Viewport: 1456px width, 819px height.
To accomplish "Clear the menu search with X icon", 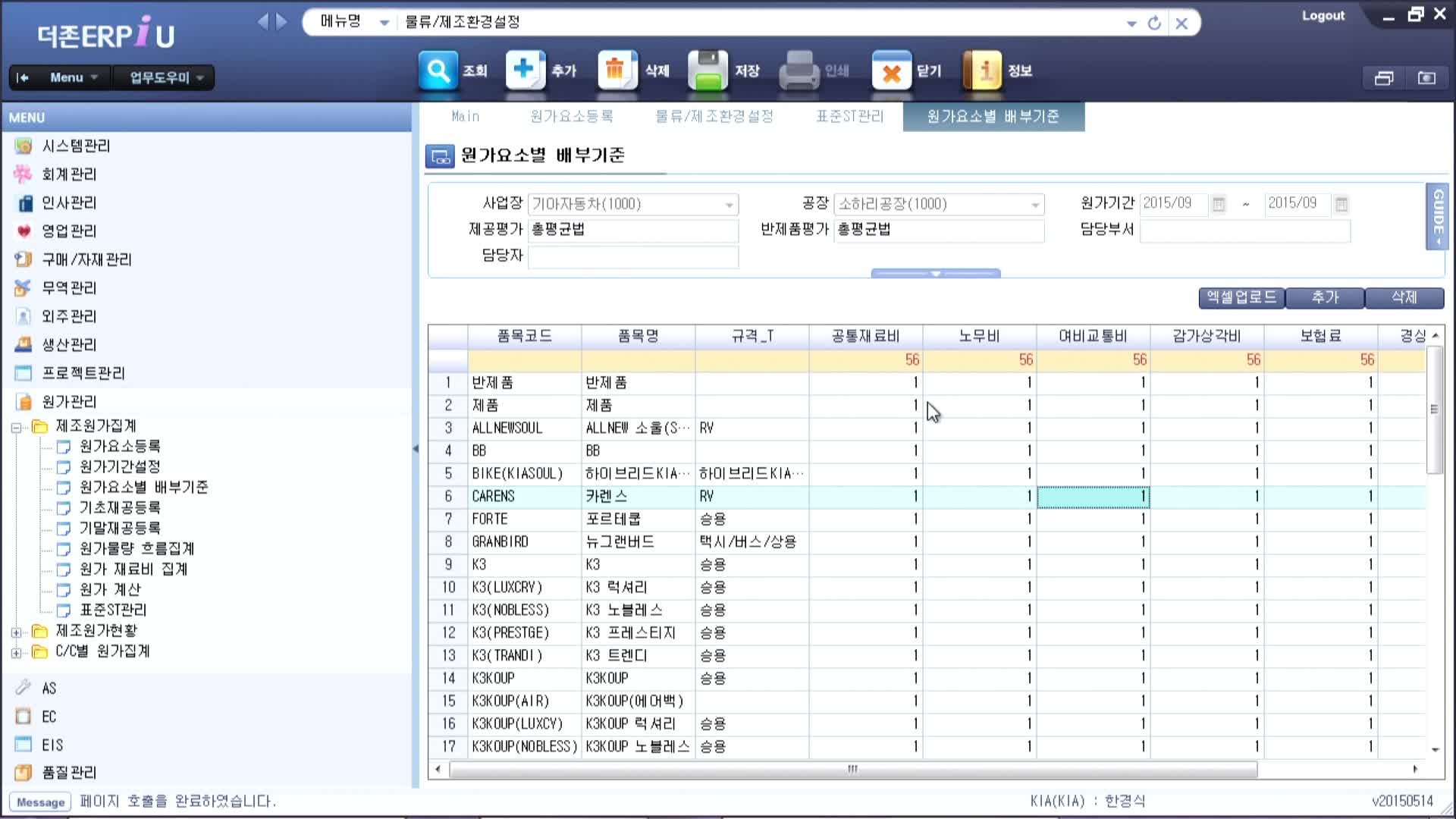I will [1181, 23].
